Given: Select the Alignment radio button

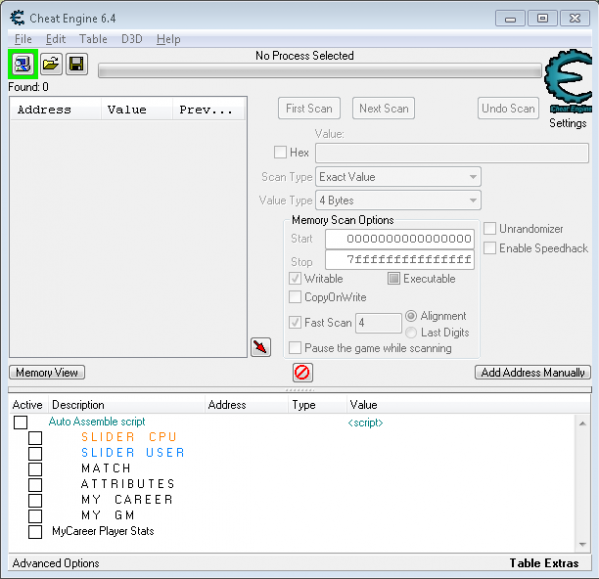Looking at the screenshot, I should tap(411, 316).
